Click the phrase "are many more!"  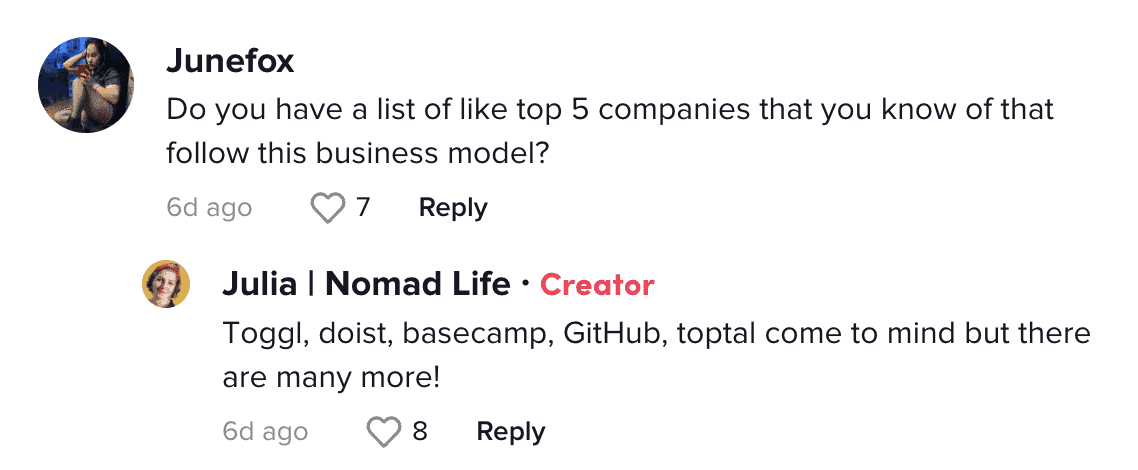click(x=332, y=379)
